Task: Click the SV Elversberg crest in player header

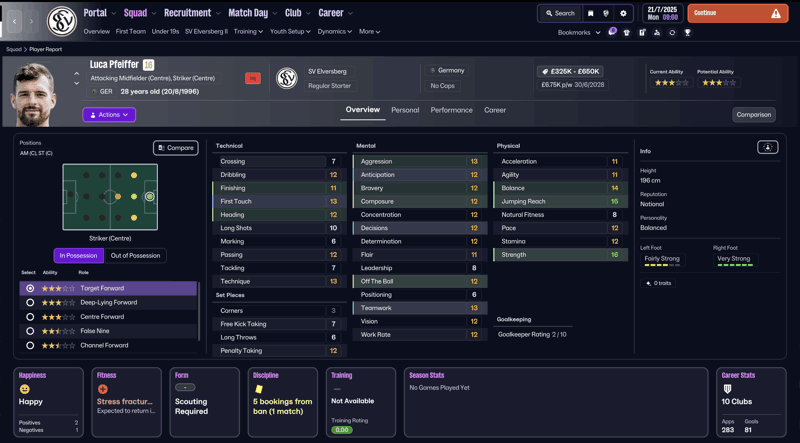Action: (287, 78)
